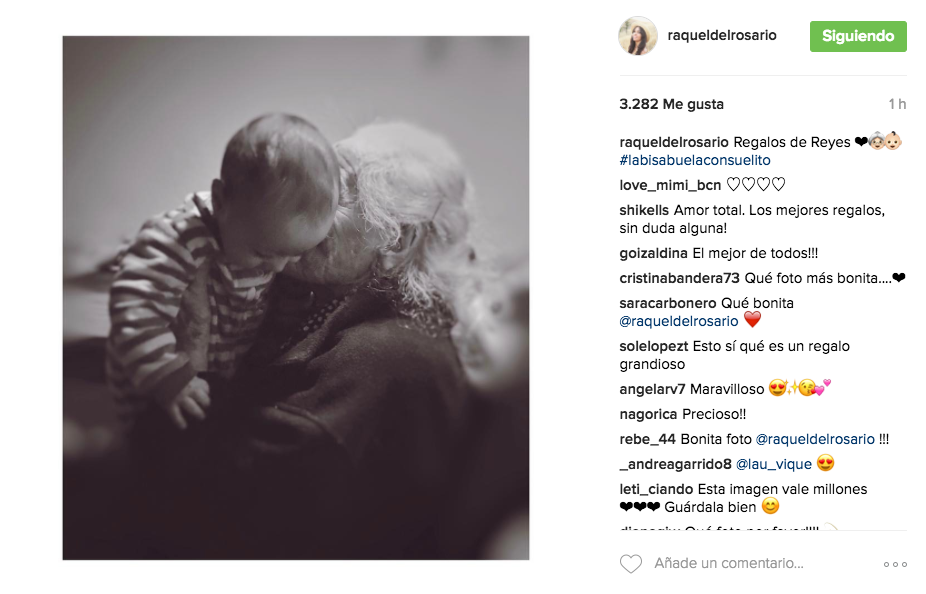926x594 pixels.
Task: Open love_mimi_bcn commenter profile
Action: 670,185
